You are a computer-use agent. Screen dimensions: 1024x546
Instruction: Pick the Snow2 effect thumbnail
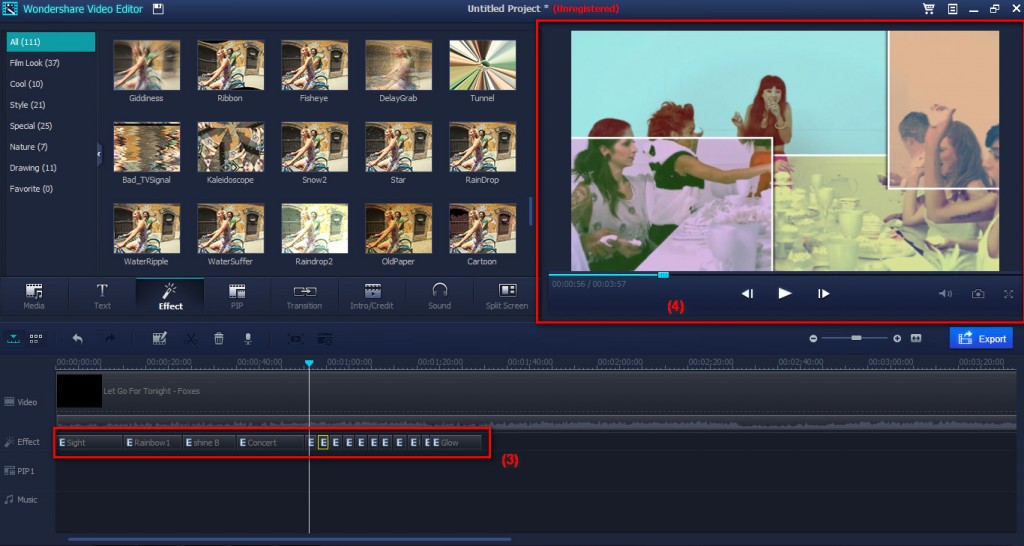(314, 146)
